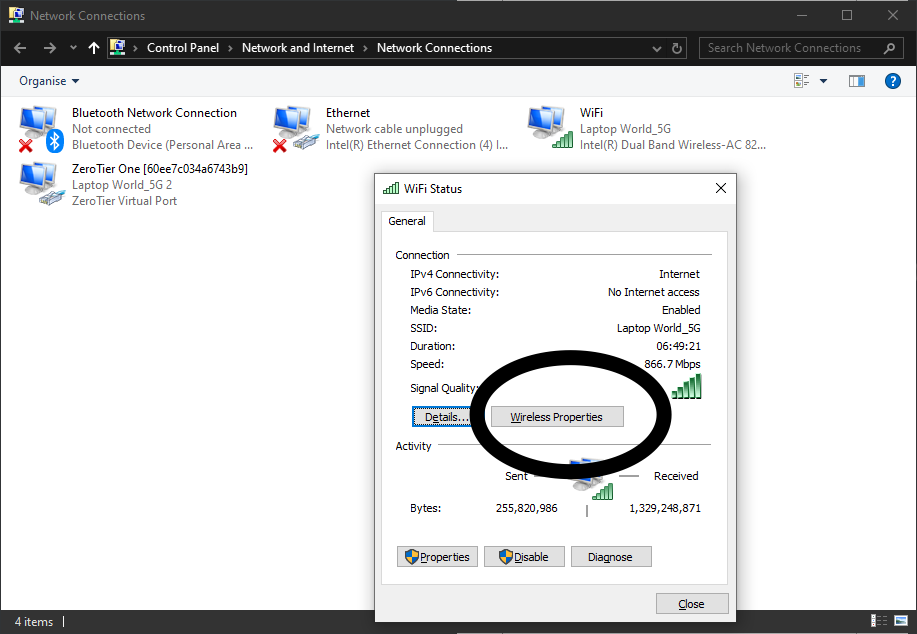917x634 pixels.
Task: Click the Details button
Action: (x=441, y=417)
